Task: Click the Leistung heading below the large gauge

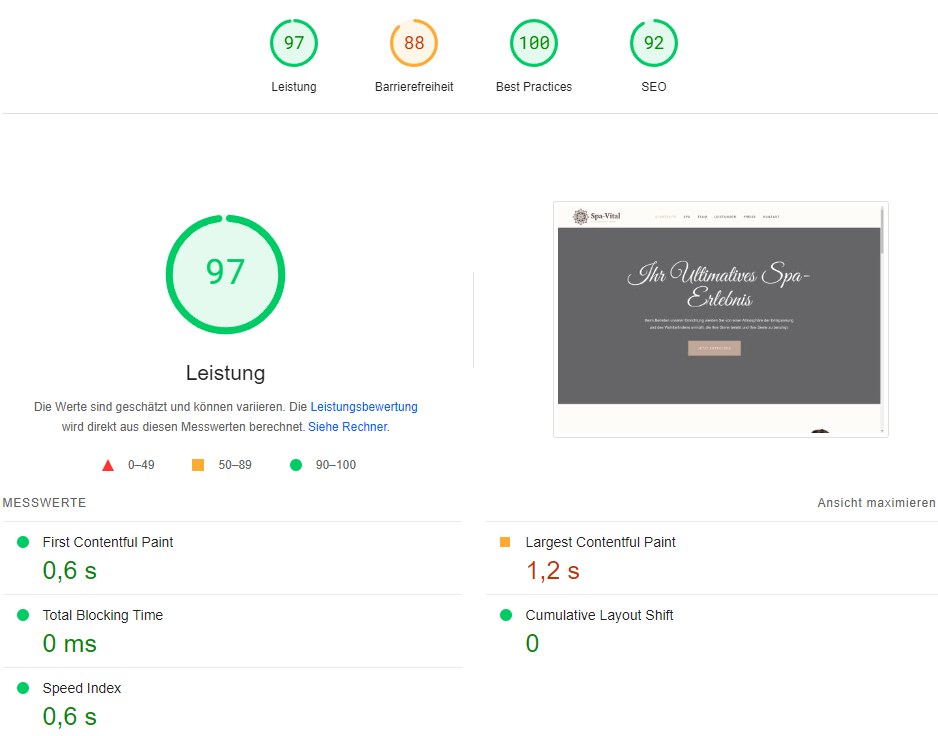Action: coord(226,373)
